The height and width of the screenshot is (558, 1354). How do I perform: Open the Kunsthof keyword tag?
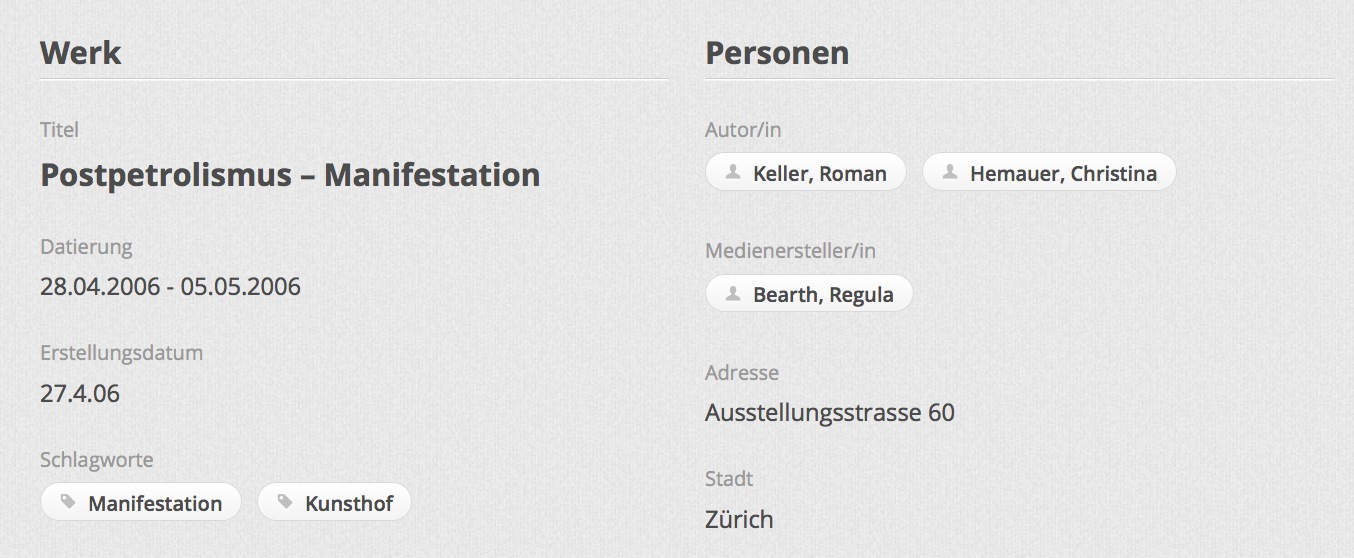pos(348,503)
